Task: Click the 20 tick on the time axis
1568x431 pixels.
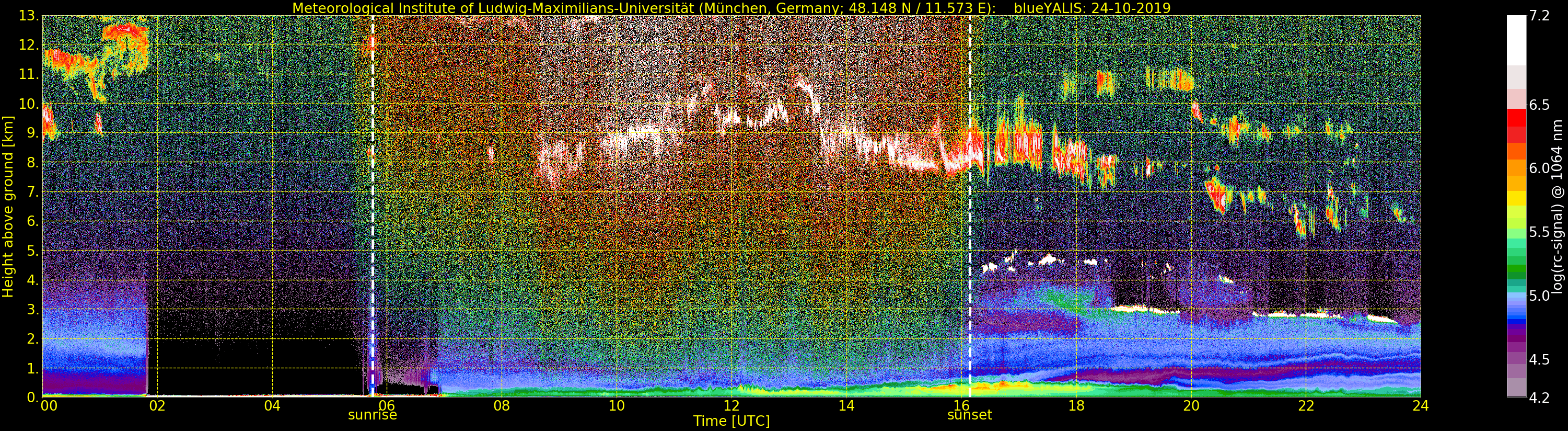Action: point(1191,406)
